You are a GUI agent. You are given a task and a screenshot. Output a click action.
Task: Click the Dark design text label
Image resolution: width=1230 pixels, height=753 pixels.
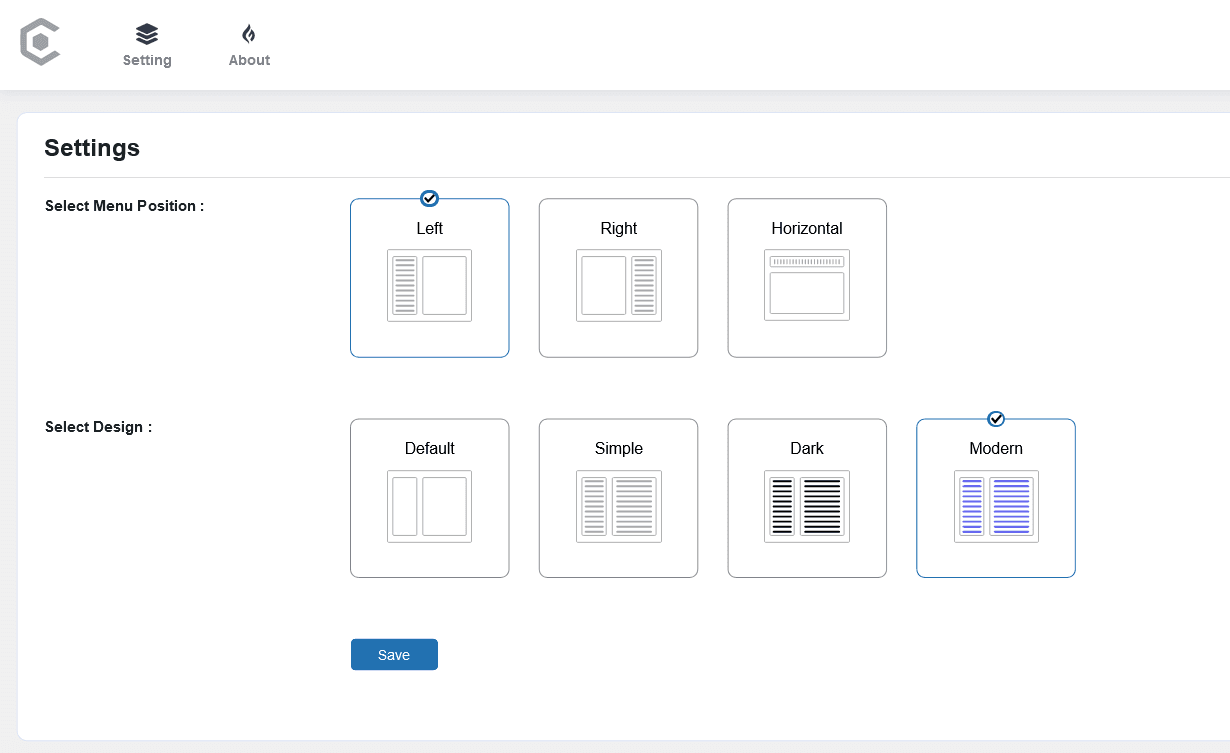(806, 448)
